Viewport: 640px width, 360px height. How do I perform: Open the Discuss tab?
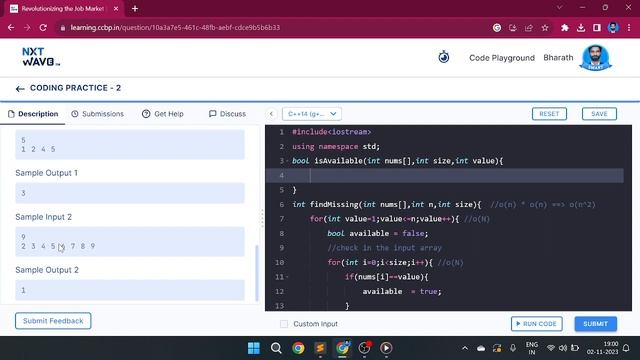coord(227,114)
